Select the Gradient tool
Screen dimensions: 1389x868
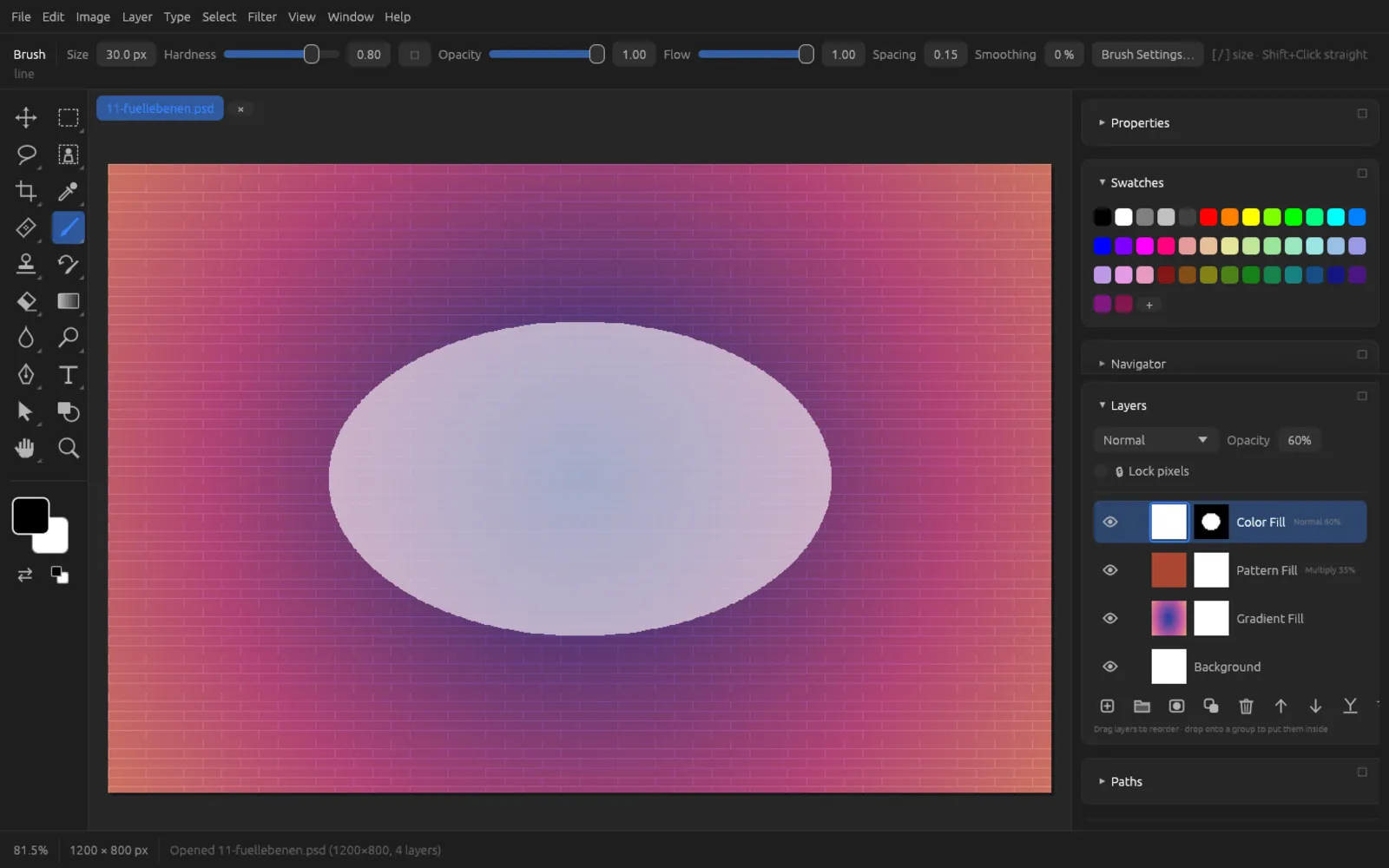pyautogui.click(x=68, y=301)
